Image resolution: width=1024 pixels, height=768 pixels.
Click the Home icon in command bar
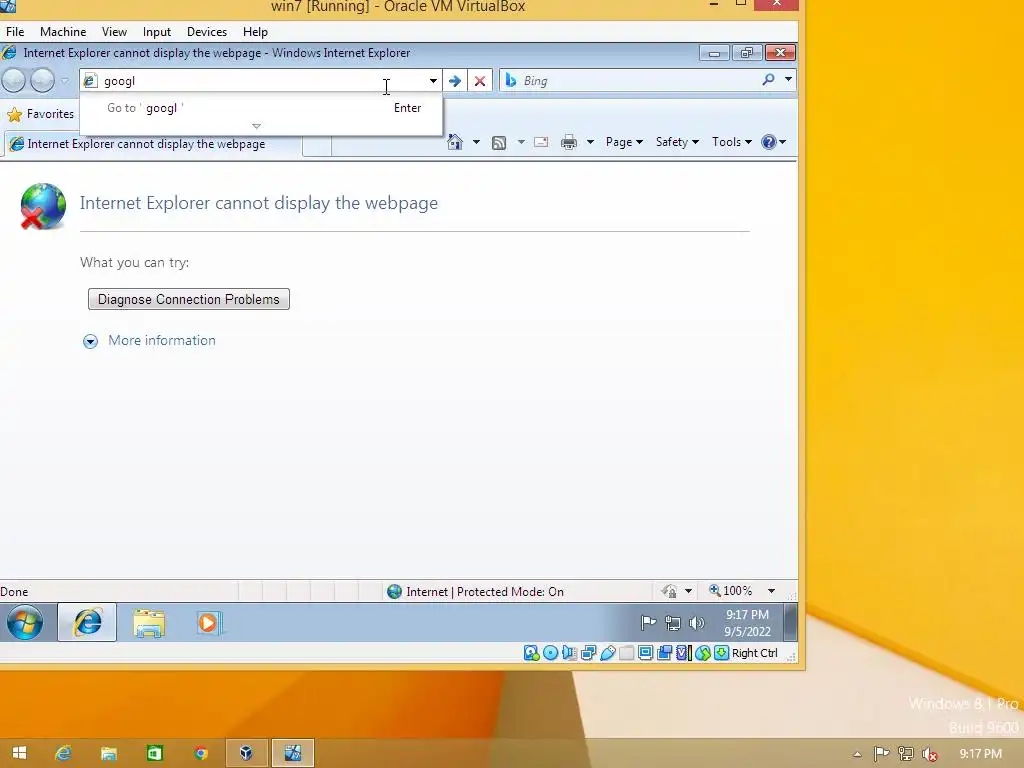tap(455, 142)
